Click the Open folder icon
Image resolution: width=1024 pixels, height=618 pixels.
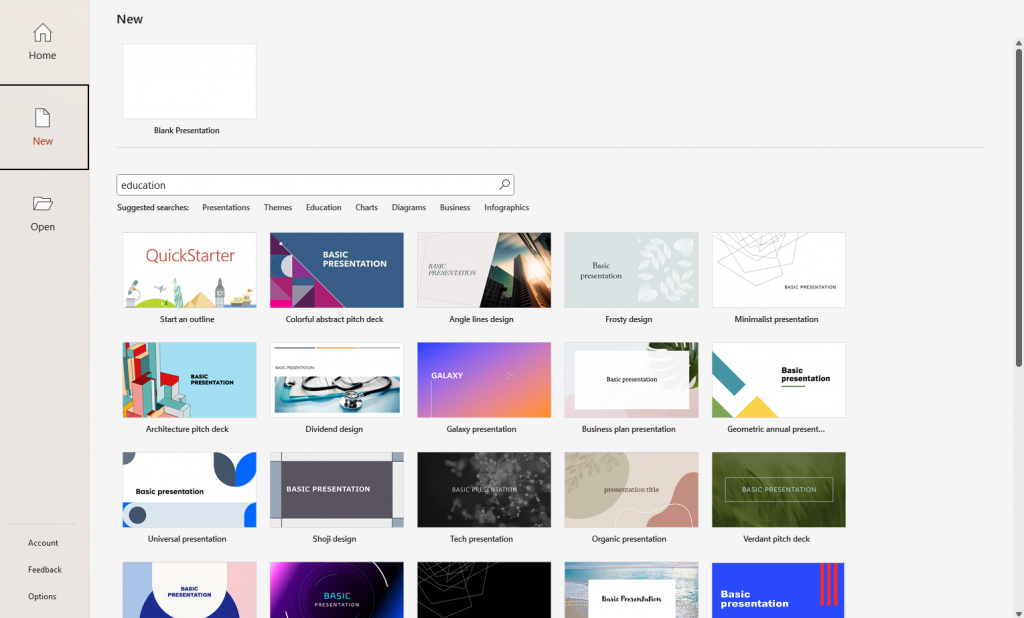click(42, 204)
